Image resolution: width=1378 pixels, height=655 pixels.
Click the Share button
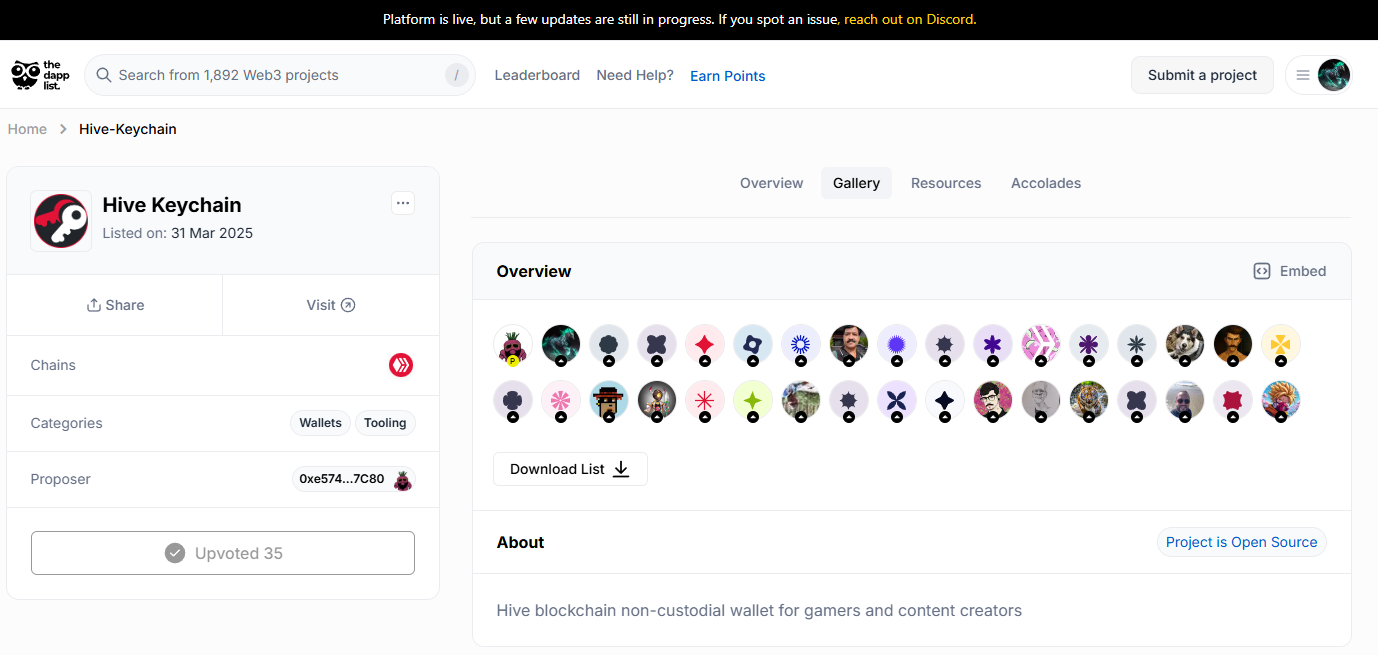[115, 305]
